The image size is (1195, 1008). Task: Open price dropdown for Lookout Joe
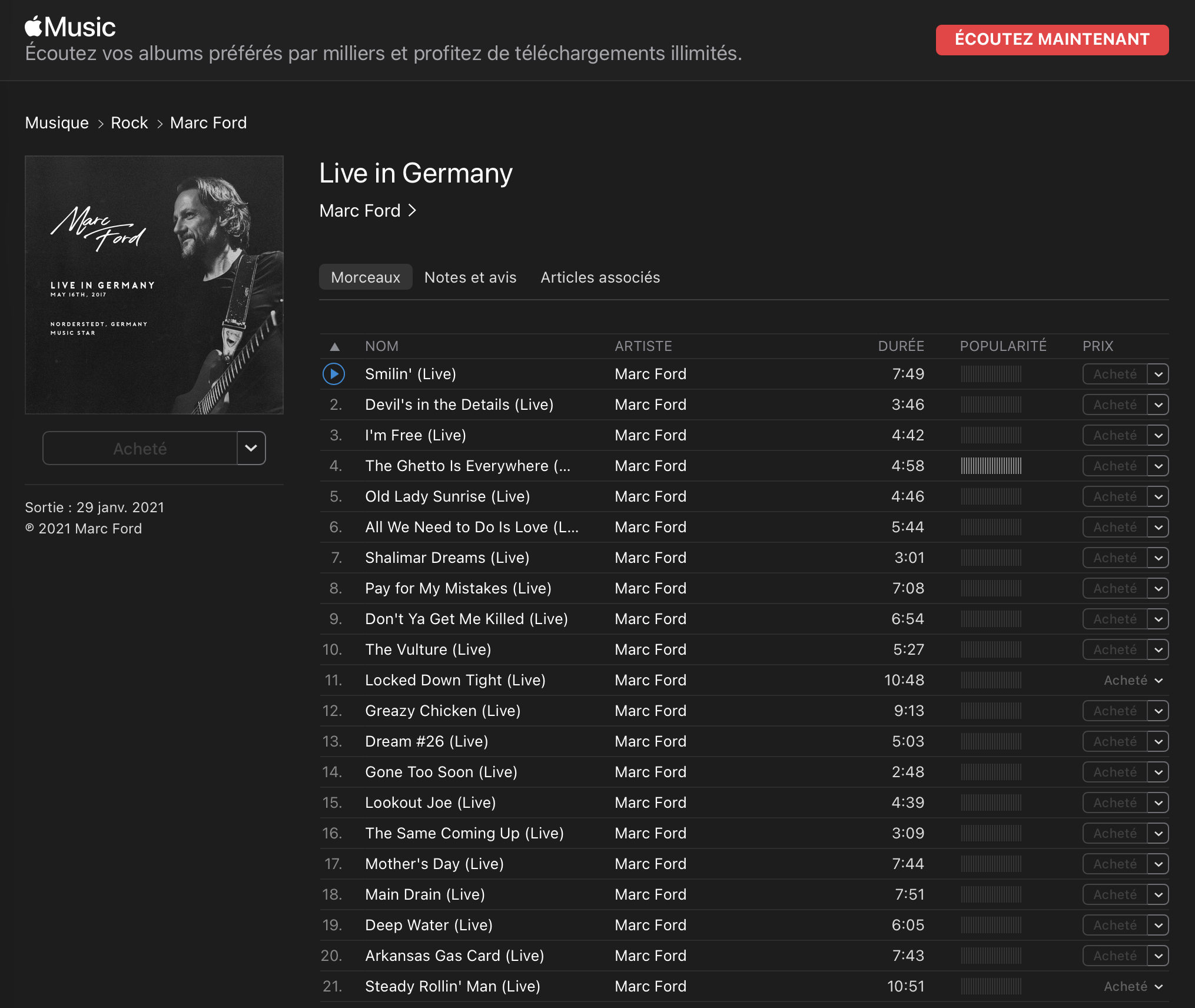1158,803
